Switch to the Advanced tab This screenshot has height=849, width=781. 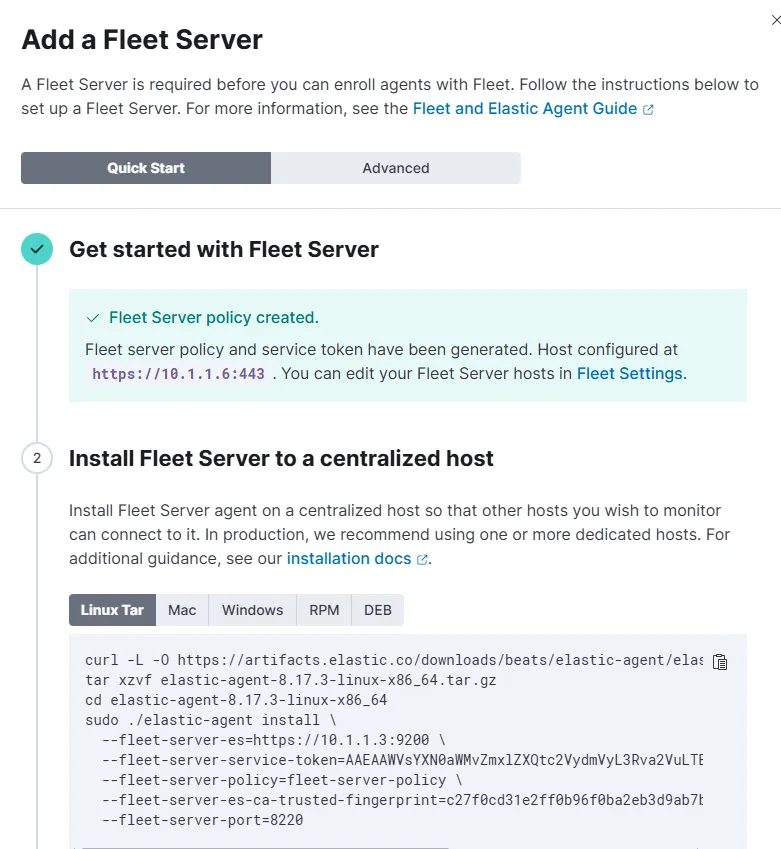pyautogui.click(x=396, y=168)
